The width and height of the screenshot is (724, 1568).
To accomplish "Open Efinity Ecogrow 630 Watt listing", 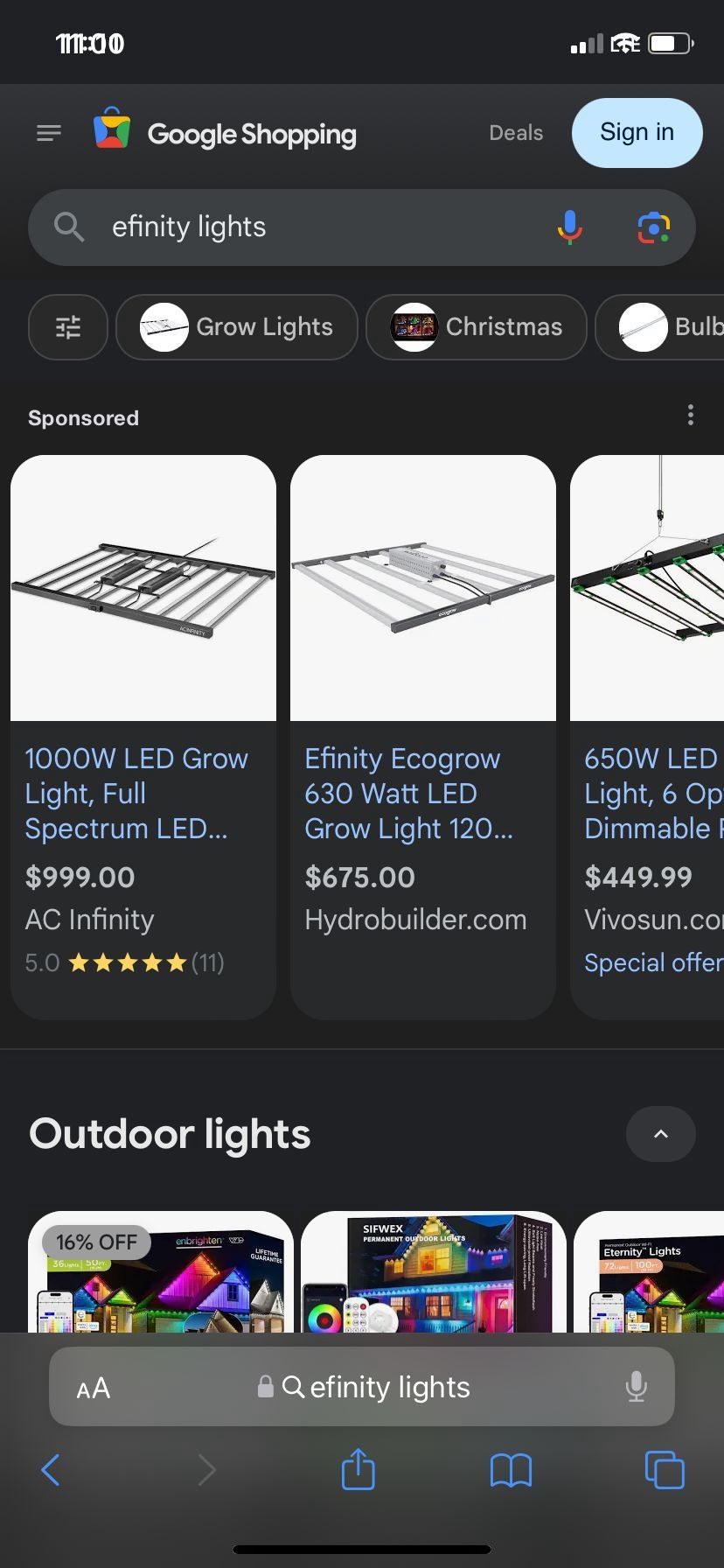I will pyautogui.click(x=407, y=793).
